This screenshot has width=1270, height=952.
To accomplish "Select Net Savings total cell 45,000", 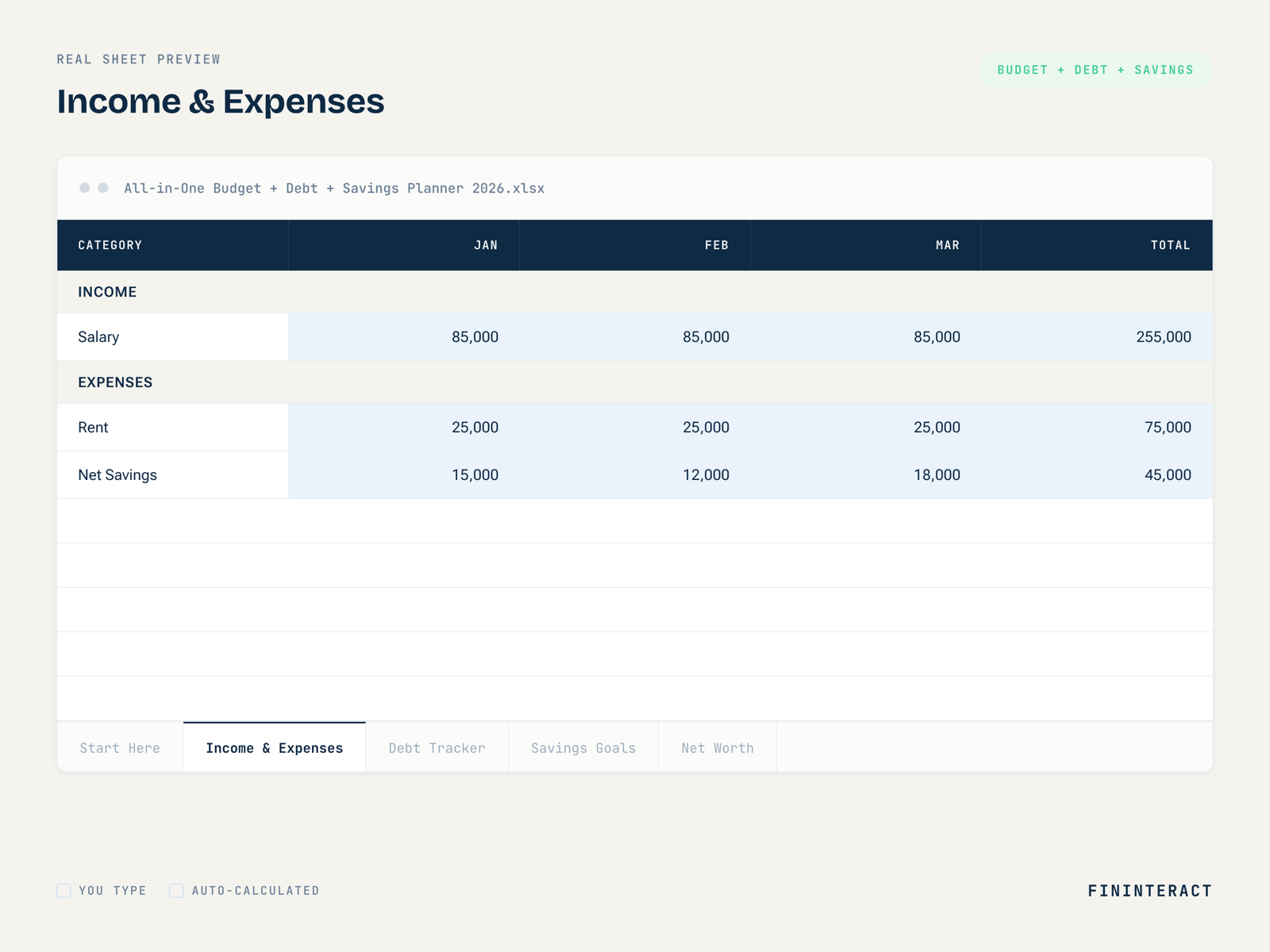I will tap(1097, 475).
